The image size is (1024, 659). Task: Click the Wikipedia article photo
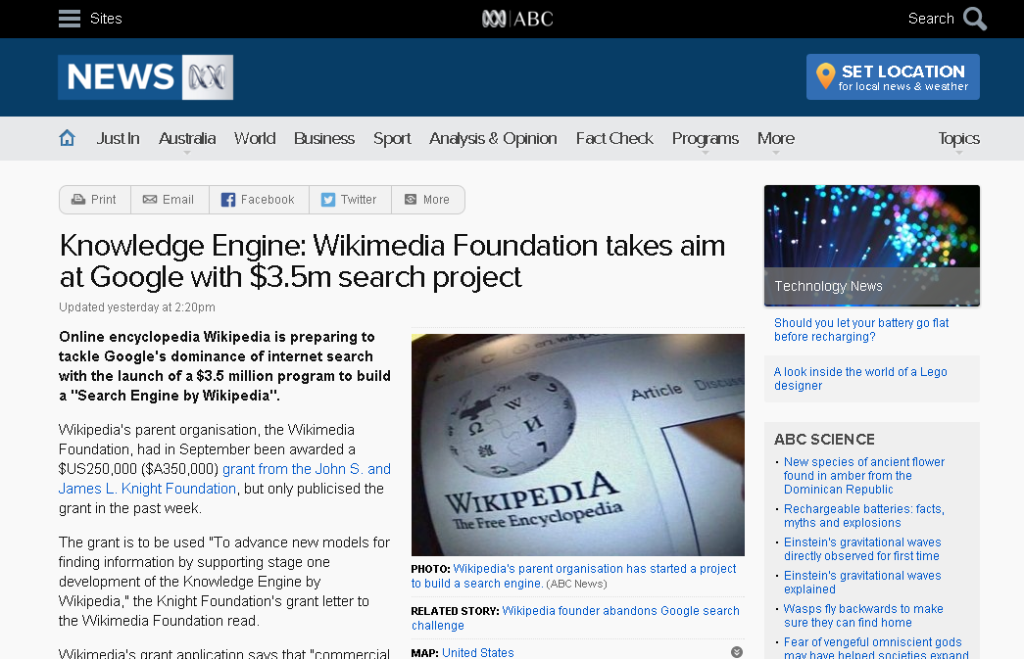click(x=577, y=444)
